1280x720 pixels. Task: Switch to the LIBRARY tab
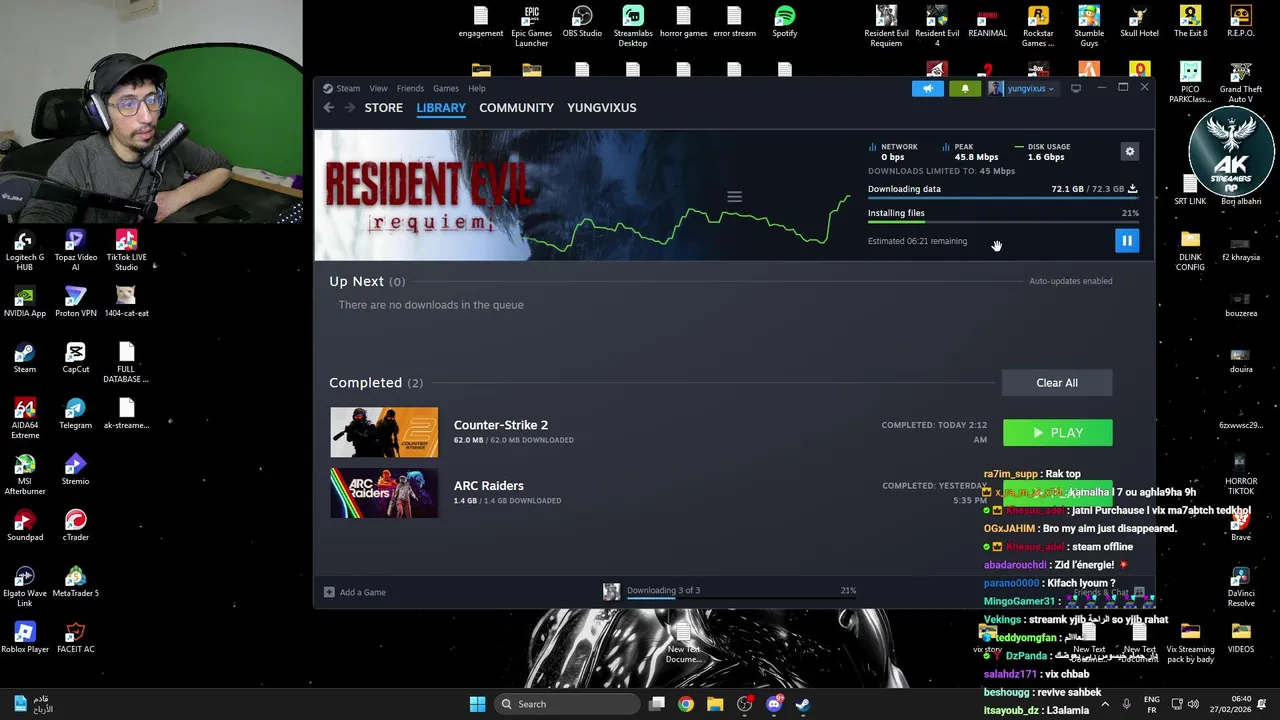tap(441, 107)
